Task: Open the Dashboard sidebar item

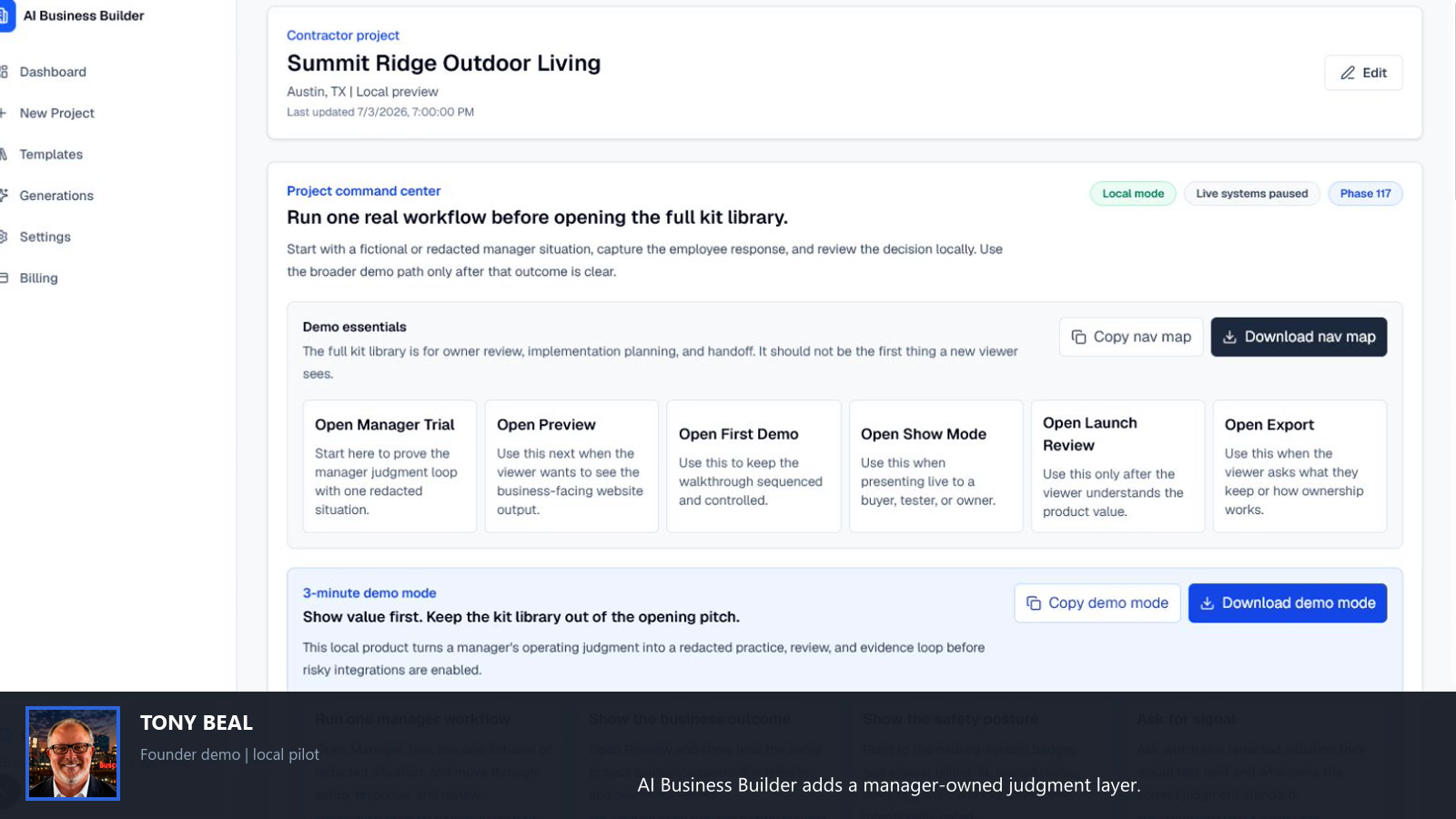Action: (53, 72)
